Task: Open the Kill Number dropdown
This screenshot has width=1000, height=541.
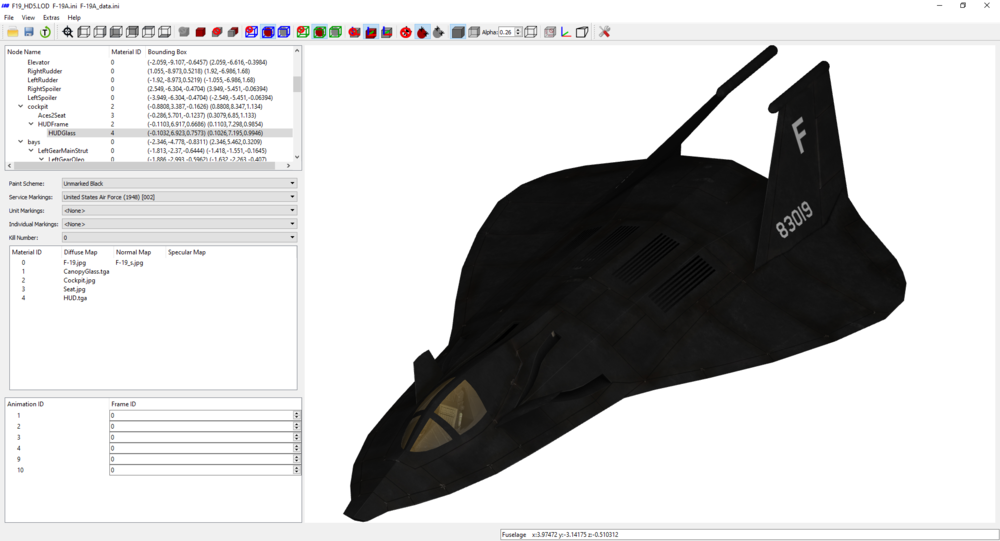Action: point(179,237)
